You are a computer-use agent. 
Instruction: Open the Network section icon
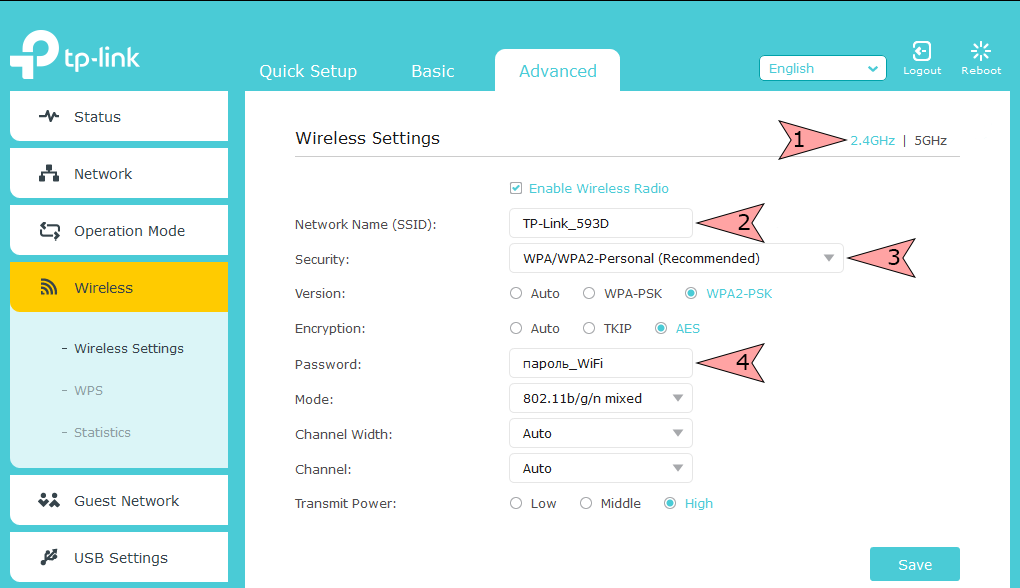[47, 173]
